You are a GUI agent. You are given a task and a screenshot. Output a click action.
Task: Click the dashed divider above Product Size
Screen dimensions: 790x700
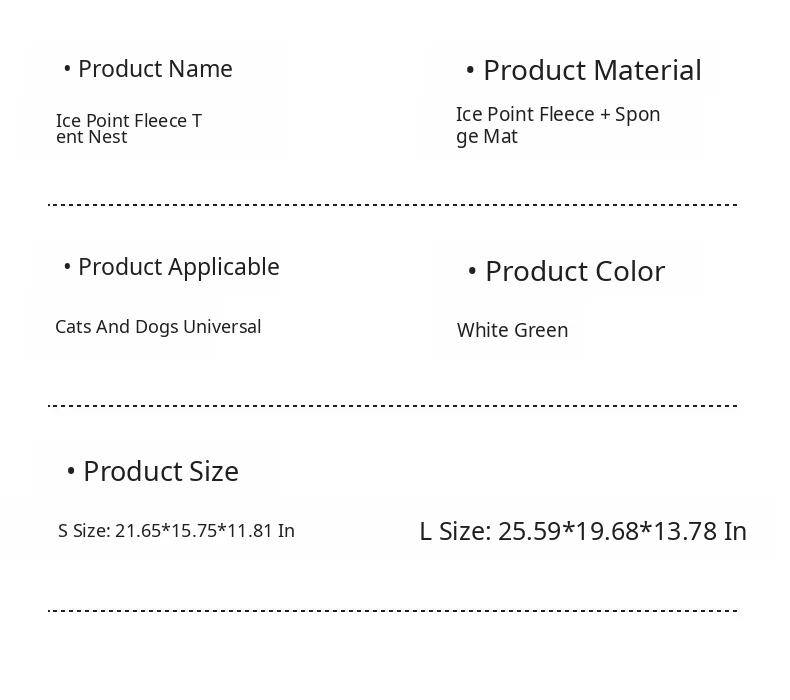[x=392, y=406]
